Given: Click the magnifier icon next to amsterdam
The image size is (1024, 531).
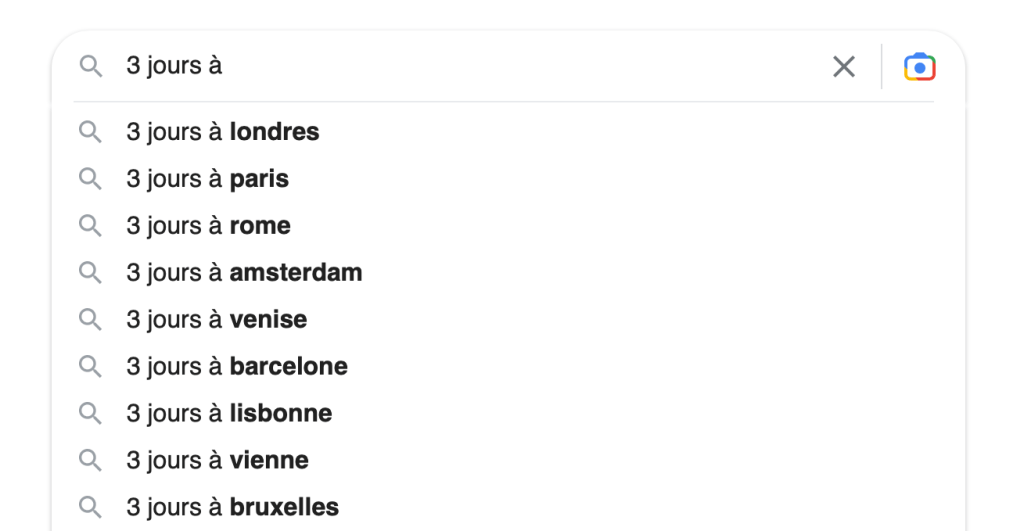Looking at the screenshot, I should tap(91, 272).
